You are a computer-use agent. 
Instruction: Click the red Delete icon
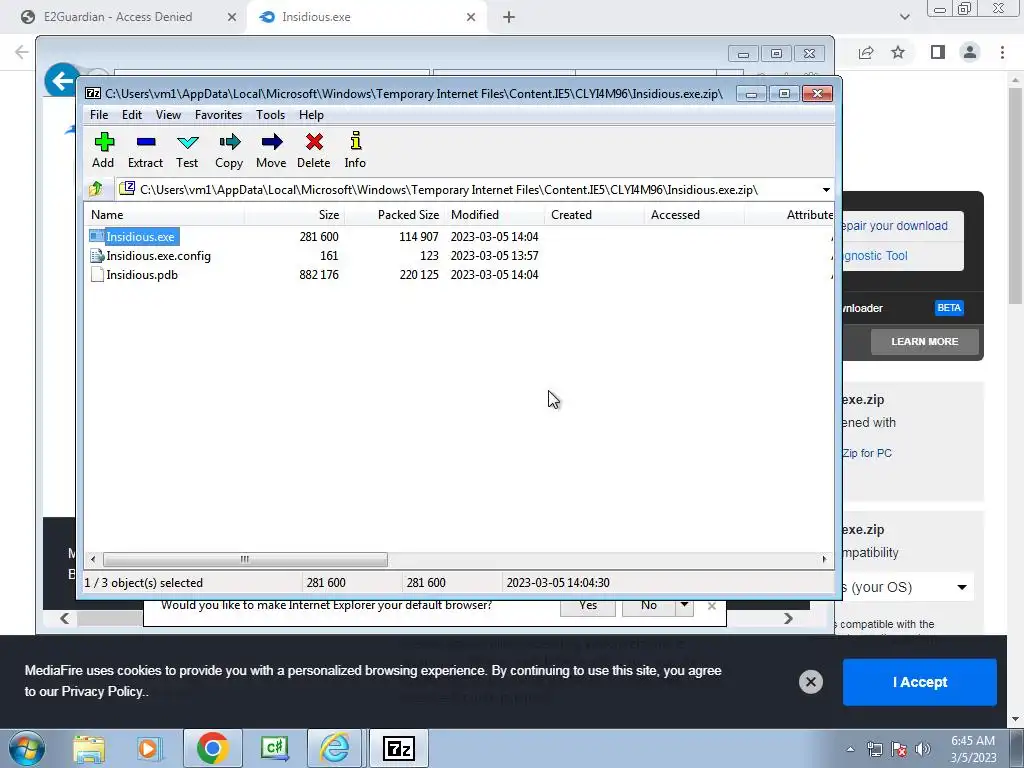point(313,150)
